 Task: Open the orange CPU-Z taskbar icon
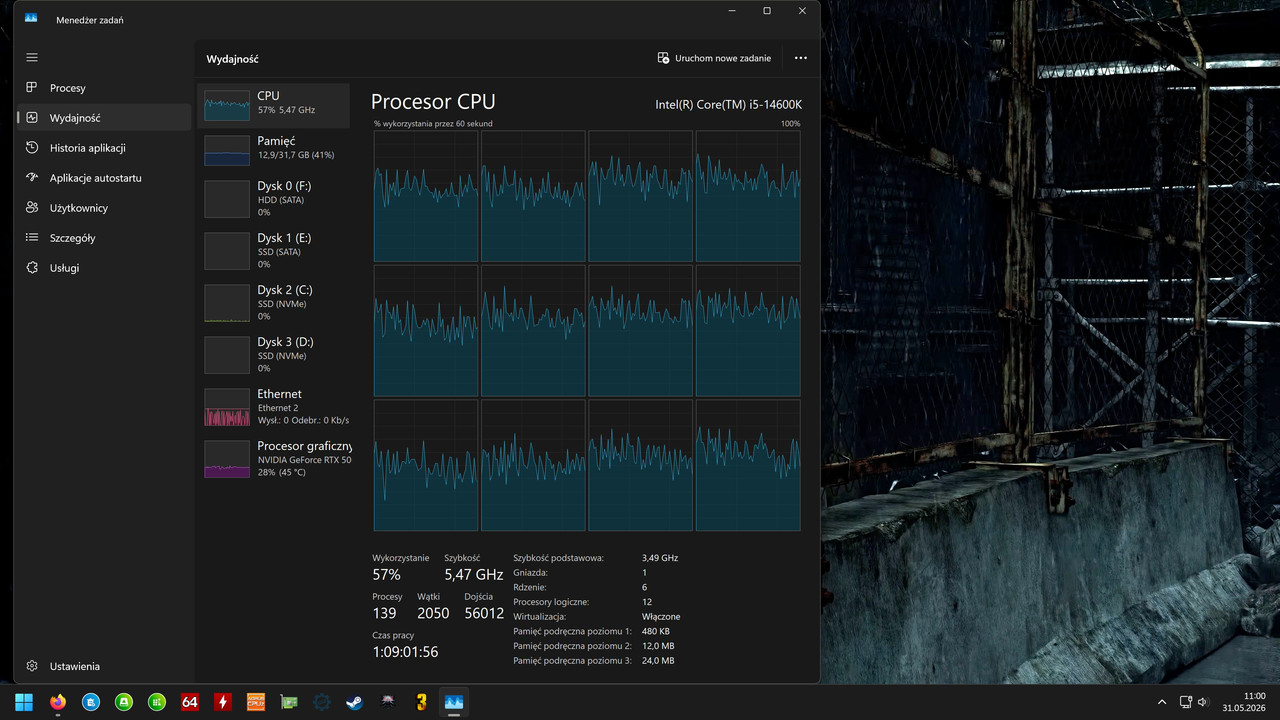pyautogui.click(x=256, y=702)
